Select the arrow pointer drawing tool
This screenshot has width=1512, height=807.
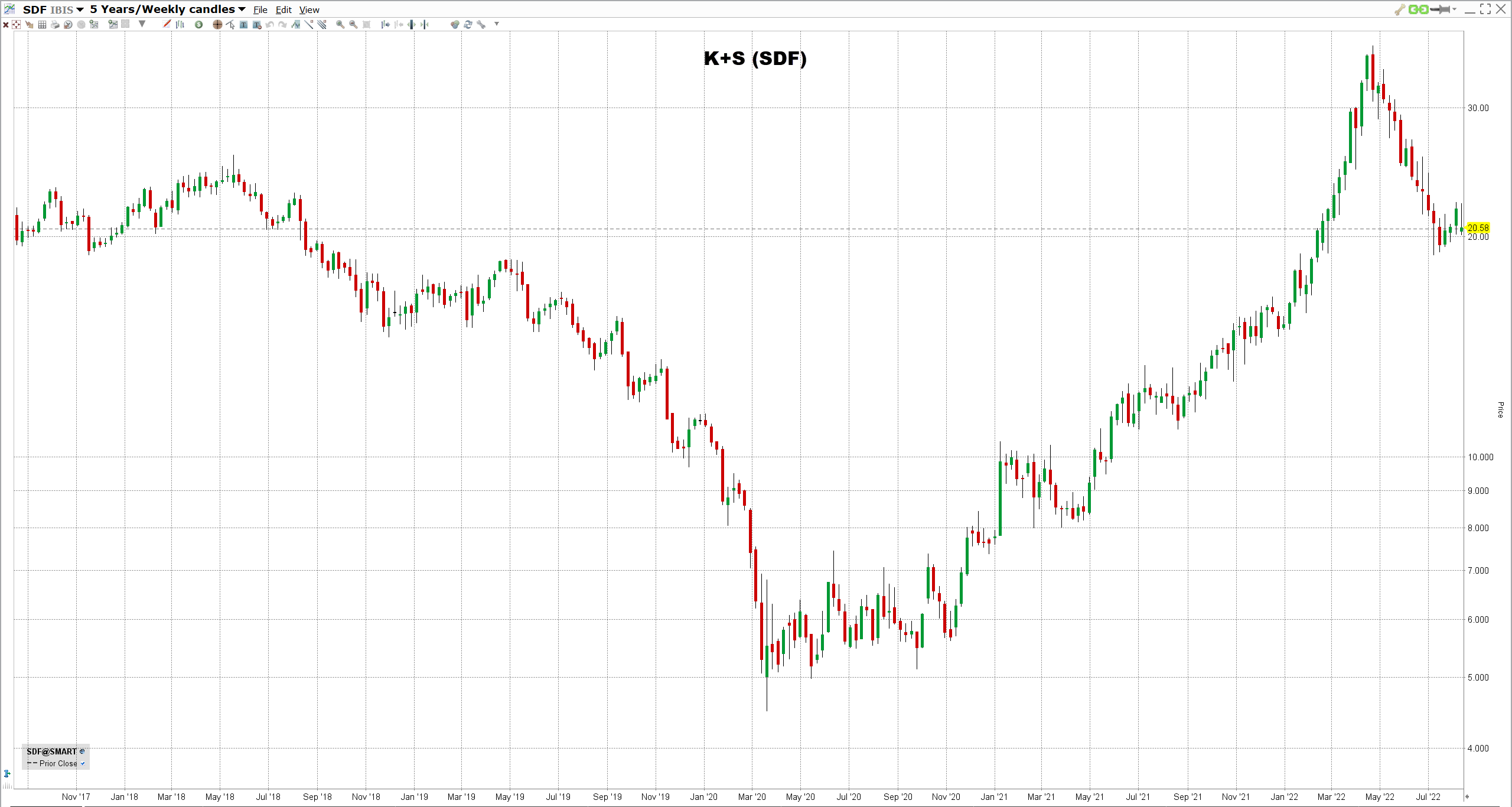(230, 24)
